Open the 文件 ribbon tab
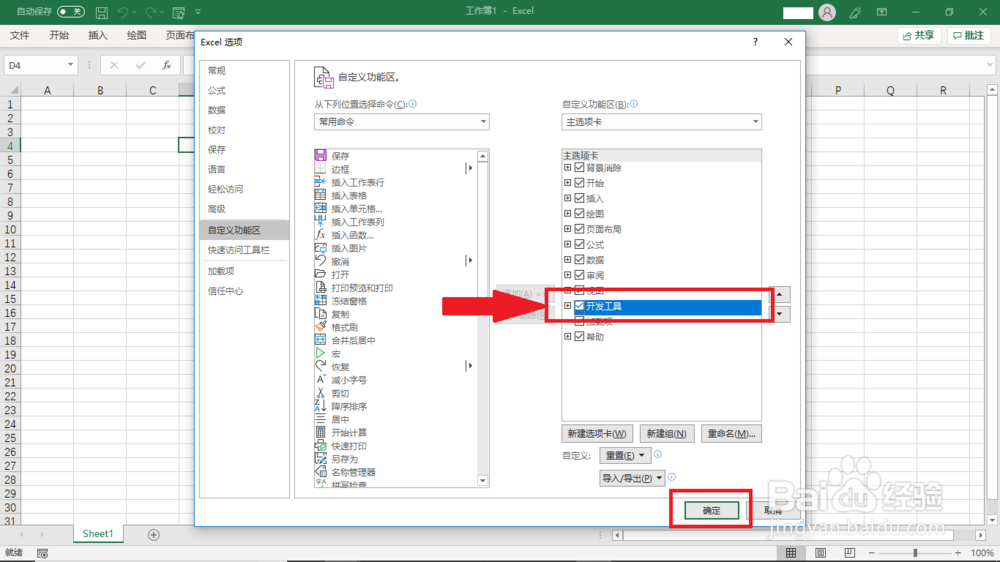 [x=20, y=35]
